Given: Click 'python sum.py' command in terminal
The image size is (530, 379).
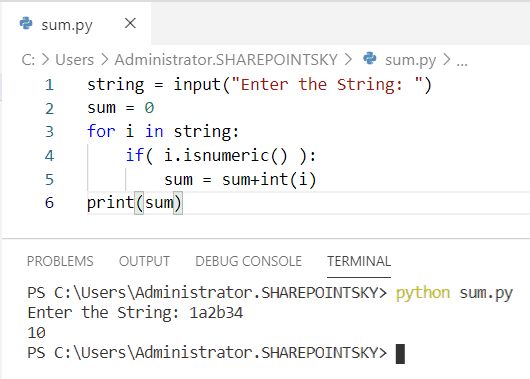Looking at the screenshot, I should point(454,293).
